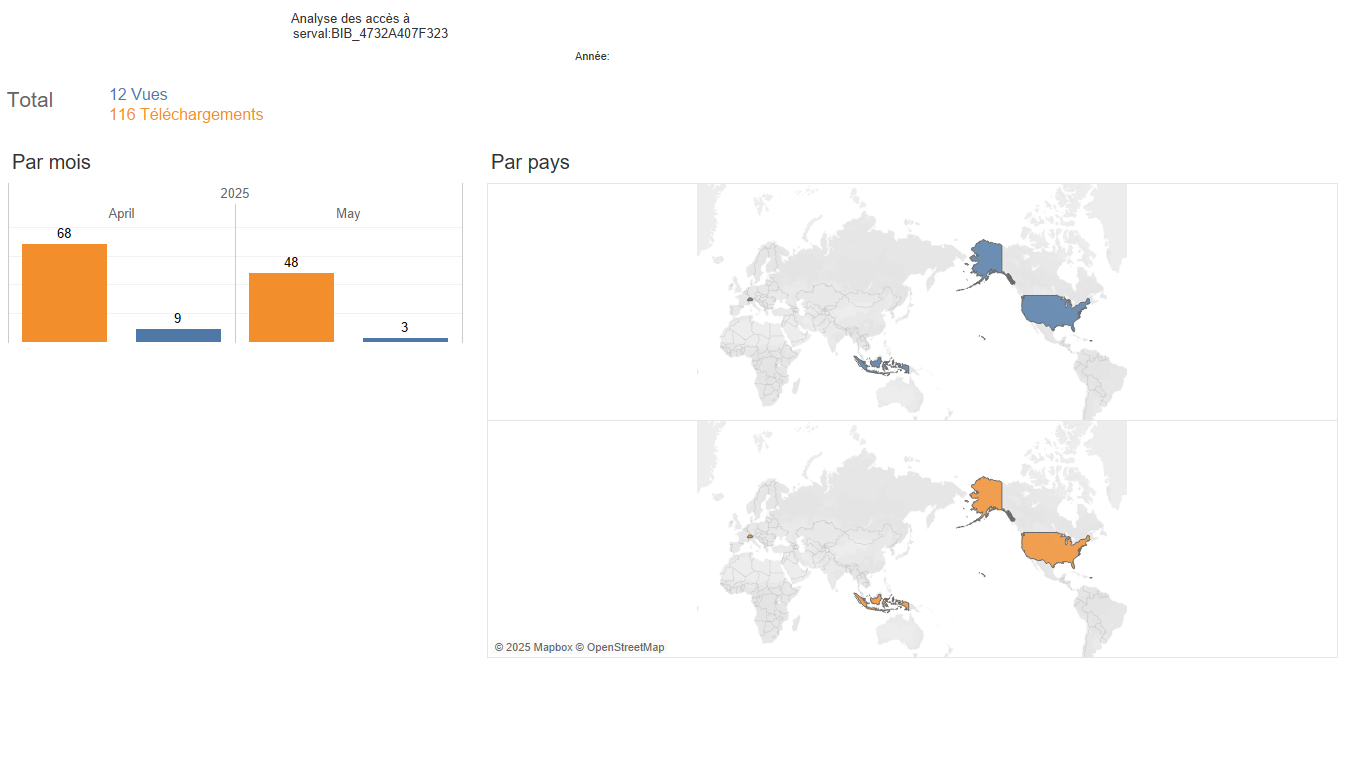The height and width of the screenshot is (768, 1366).
Task: Select orange United States on lower map
Action: (x=1053, y=550)
